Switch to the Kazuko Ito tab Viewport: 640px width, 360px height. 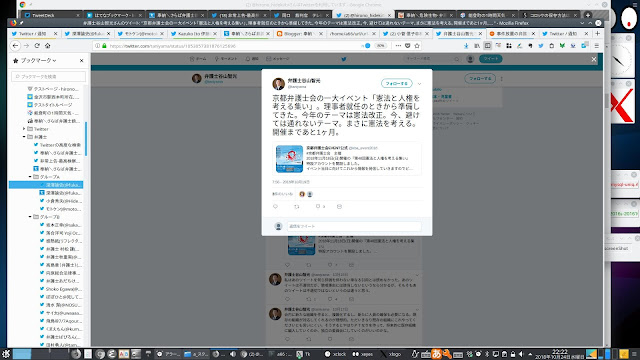[194, 33]
